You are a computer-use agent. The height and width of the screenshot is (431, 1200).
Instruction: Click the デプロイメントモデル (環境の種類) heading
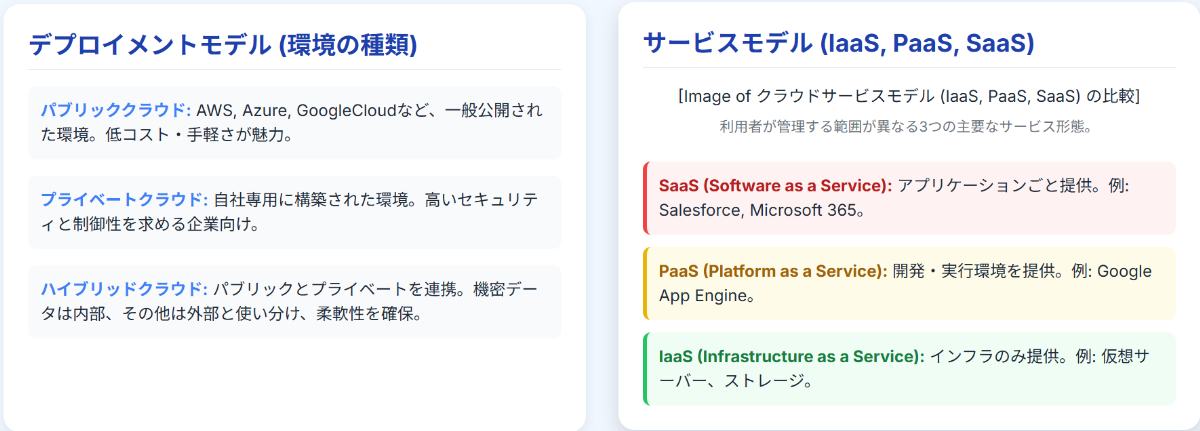(222, 45)
